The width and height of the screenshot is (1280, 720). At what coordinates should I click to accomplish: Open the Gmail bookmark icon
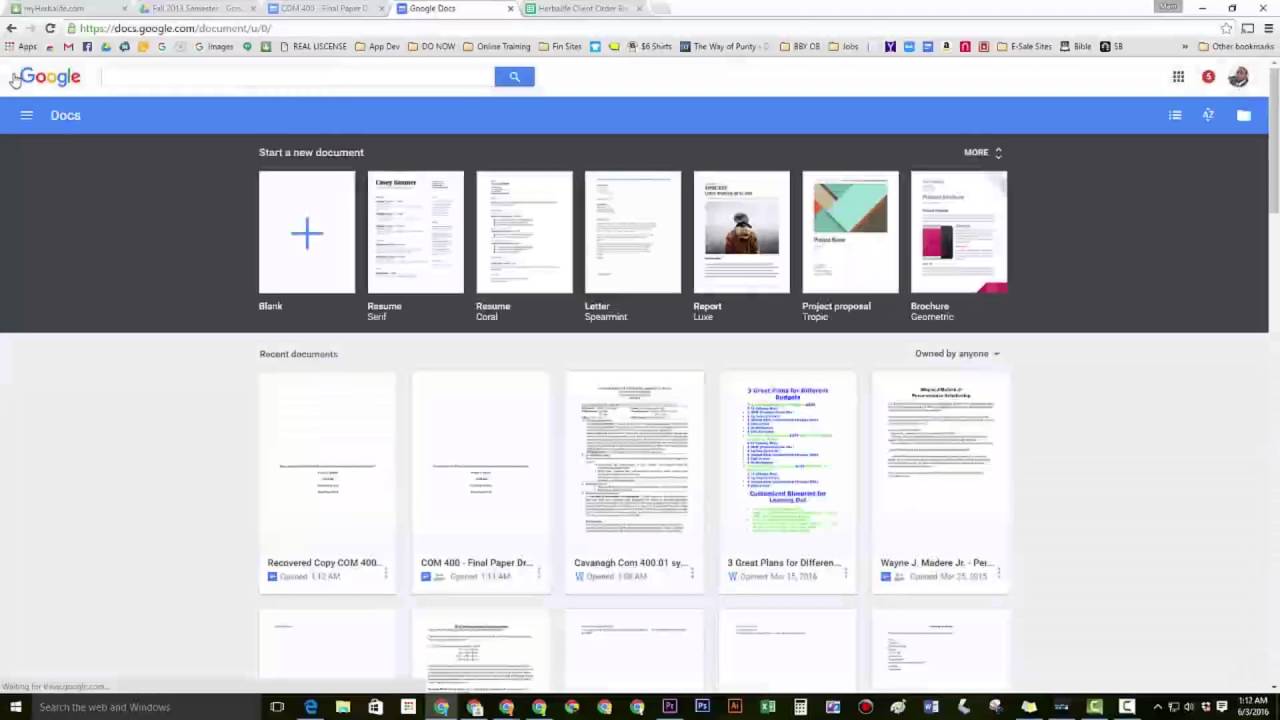[x=68, y=46]
